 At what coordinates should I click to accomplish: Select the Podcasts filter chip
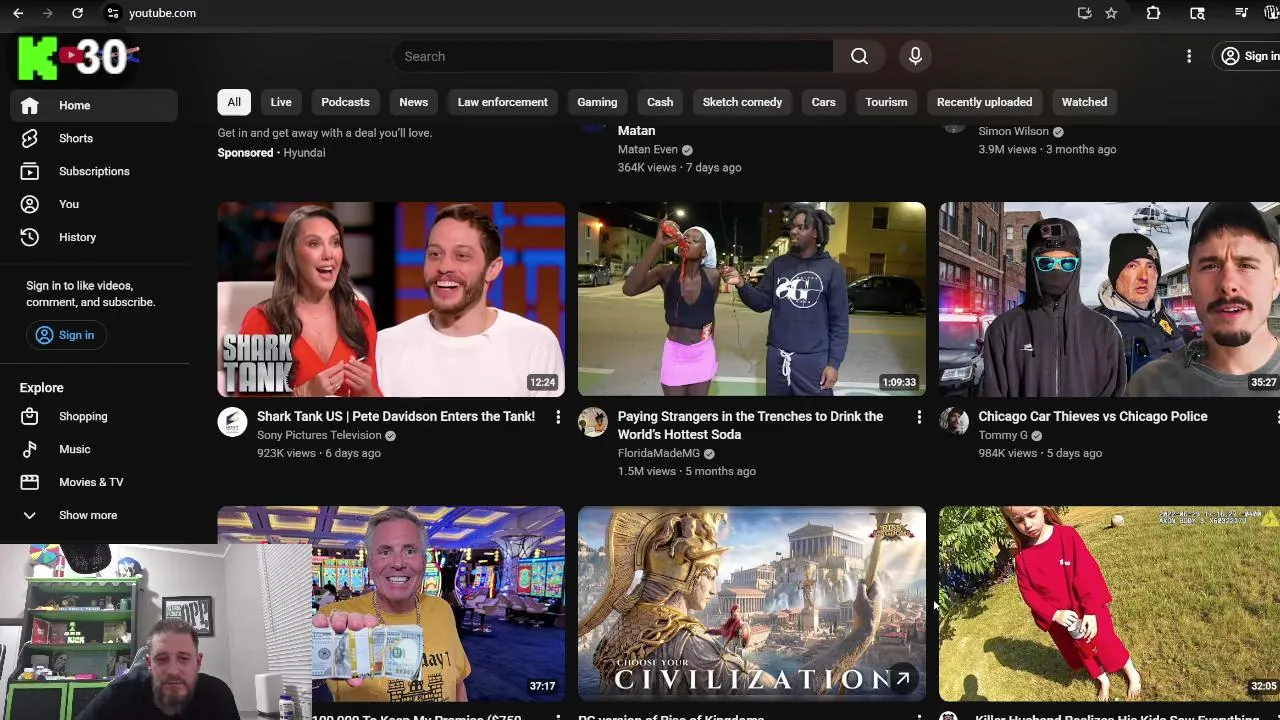[x=345, y=102]
